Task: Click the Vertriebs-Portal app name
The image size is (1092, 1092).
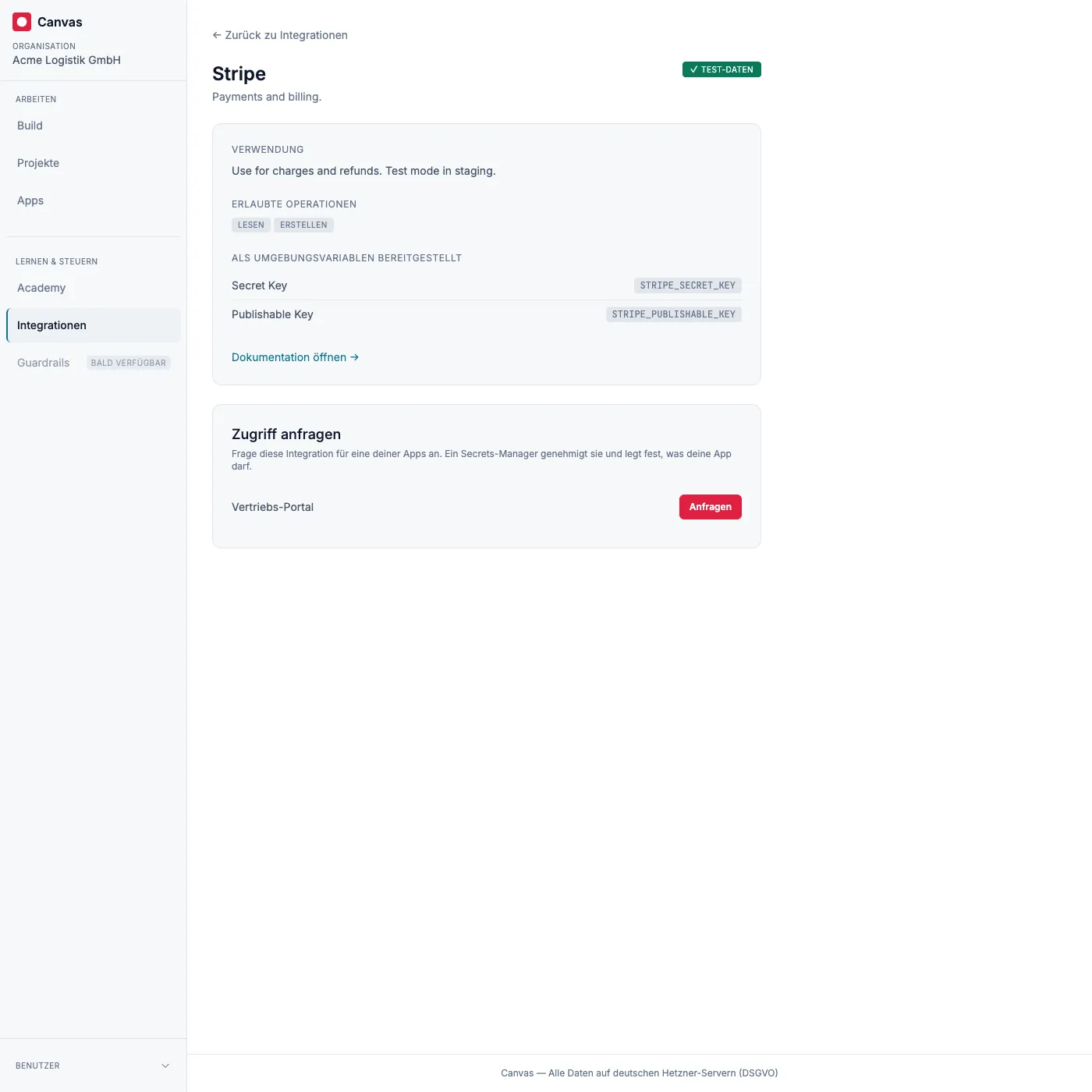Action: [x=272, y=507]
